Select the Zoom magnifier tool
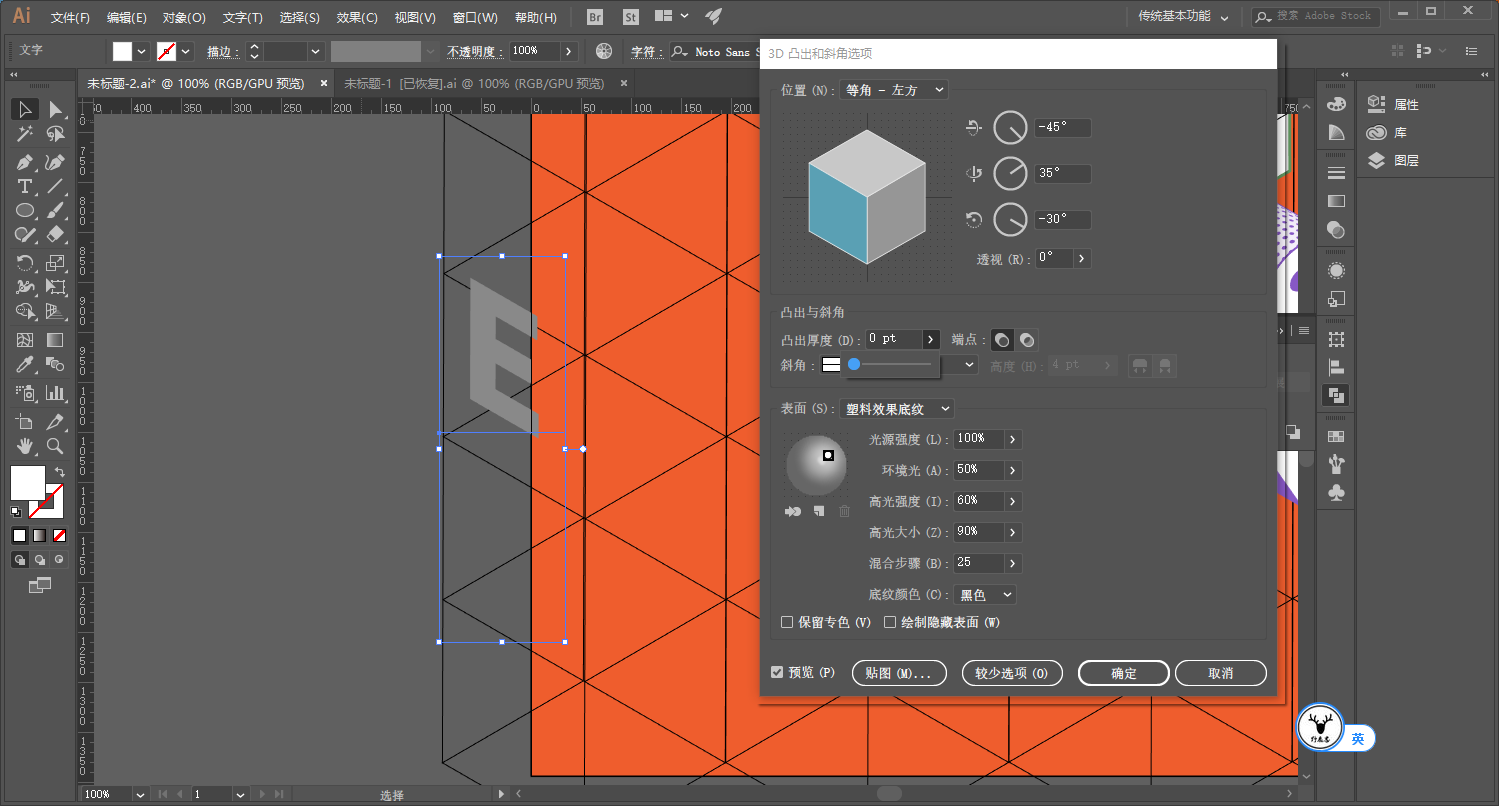 55,446
